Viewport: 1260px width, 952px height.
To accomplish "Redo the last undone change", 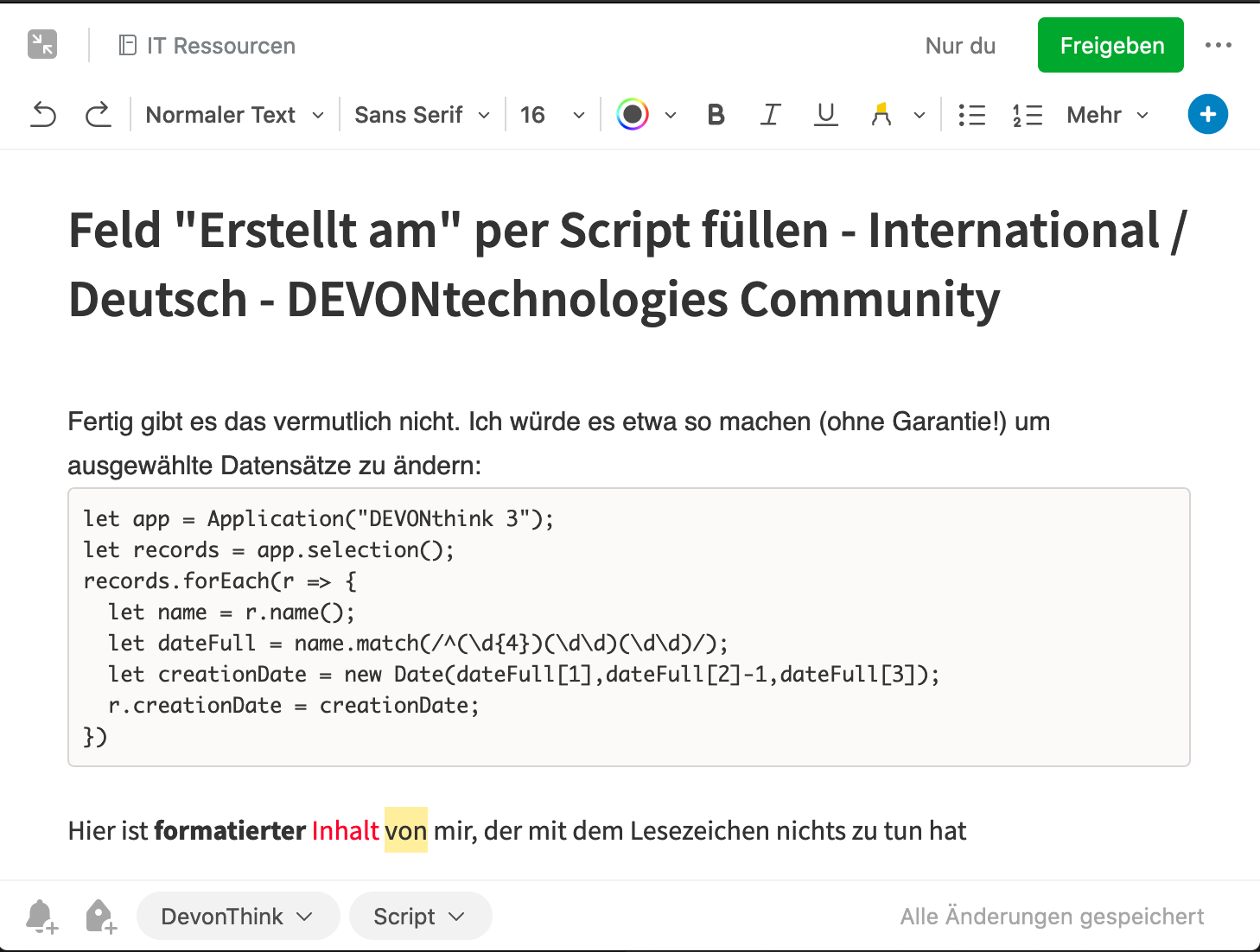I will coord(99,114).
